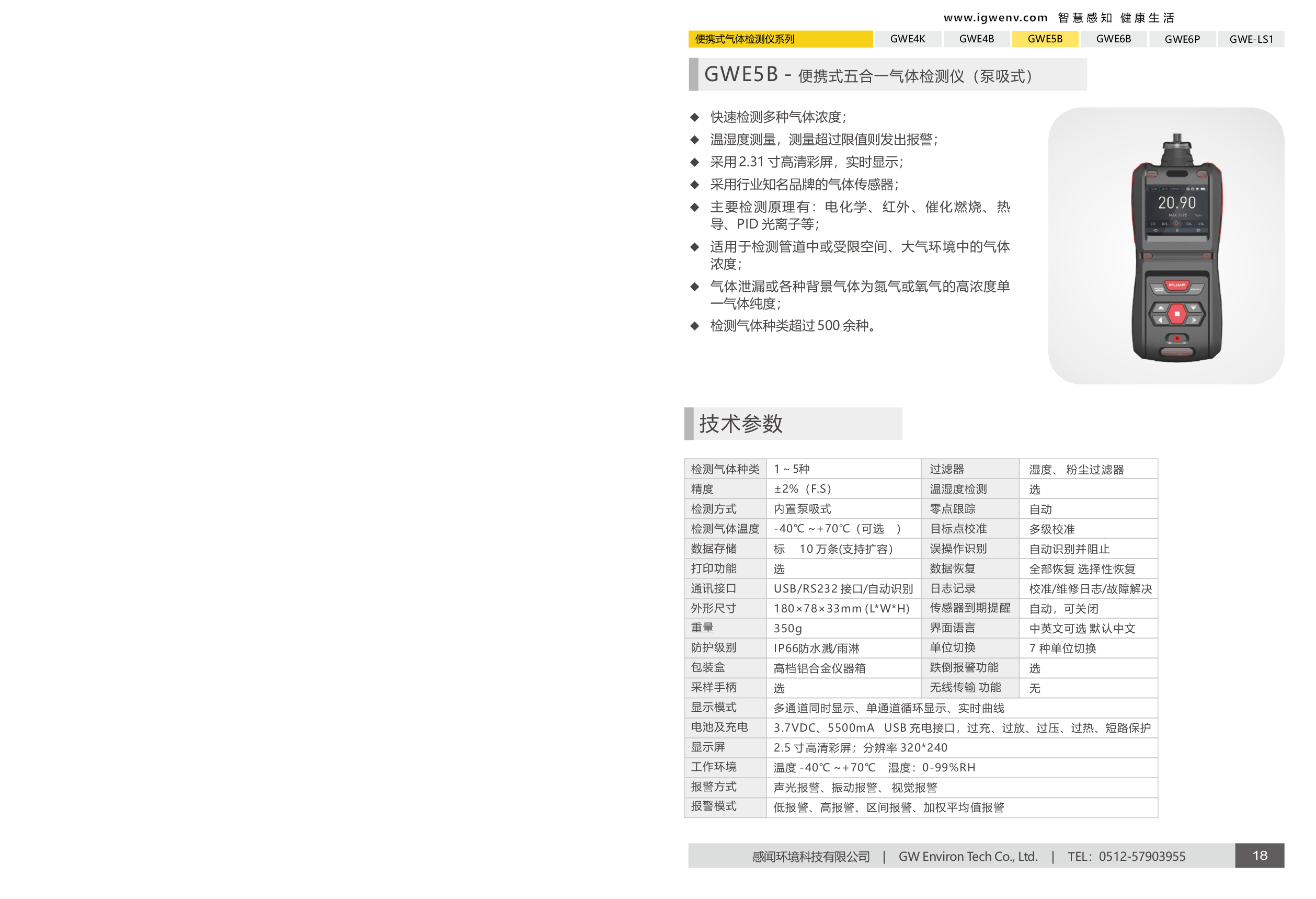Click table label 电池及充电

719,727
